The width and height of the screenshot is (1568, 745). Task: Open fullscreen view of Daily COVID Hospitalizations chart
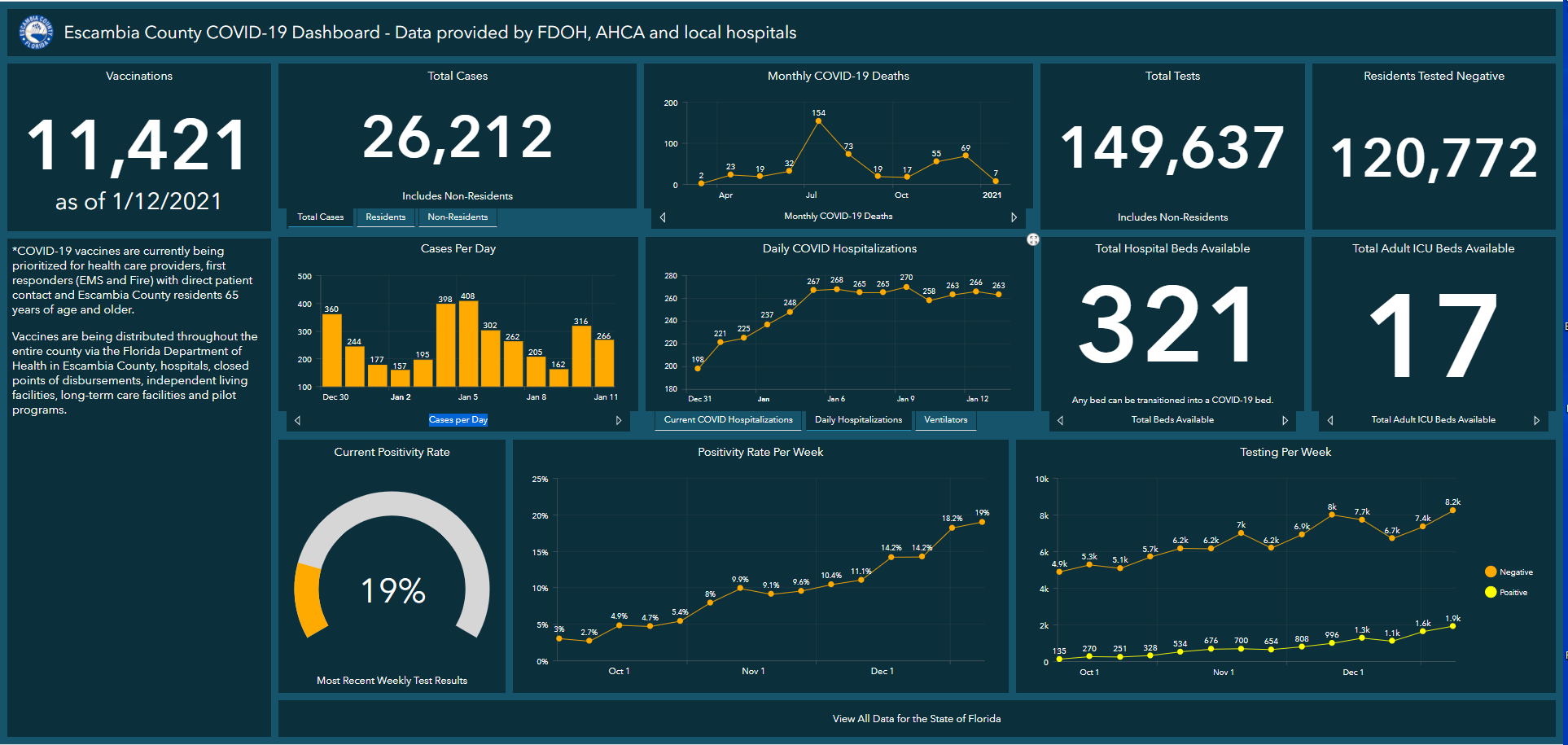pos(1032,239)
